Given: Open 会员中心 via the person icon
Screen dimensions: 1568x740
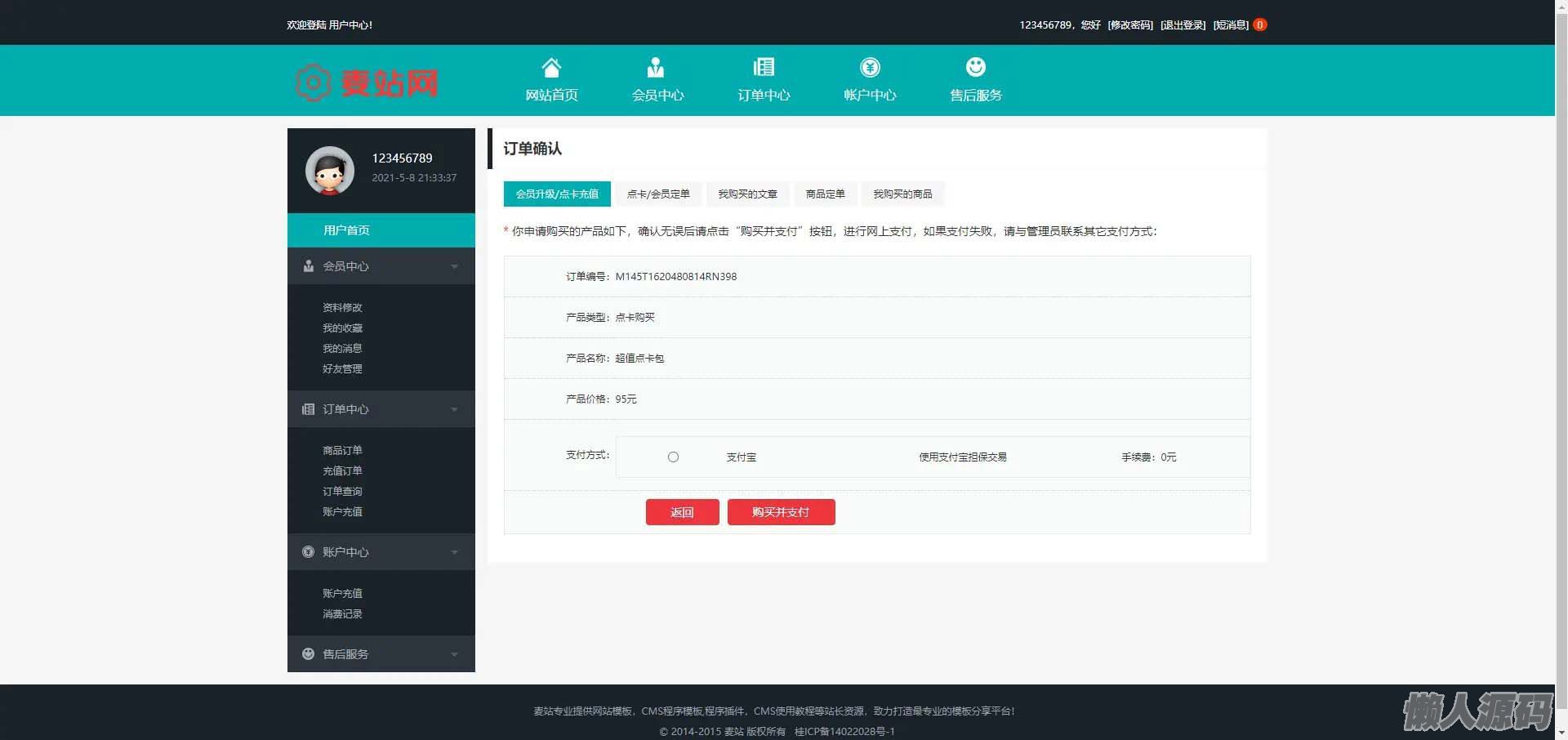Looking at the screenshot, I should [656, 67].
